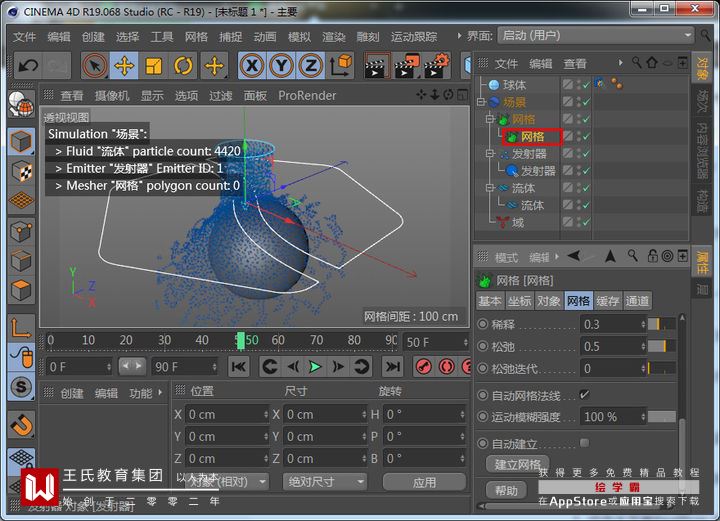
Task: Collapse the 流体 parent tree node
Action: pos(490,188)
